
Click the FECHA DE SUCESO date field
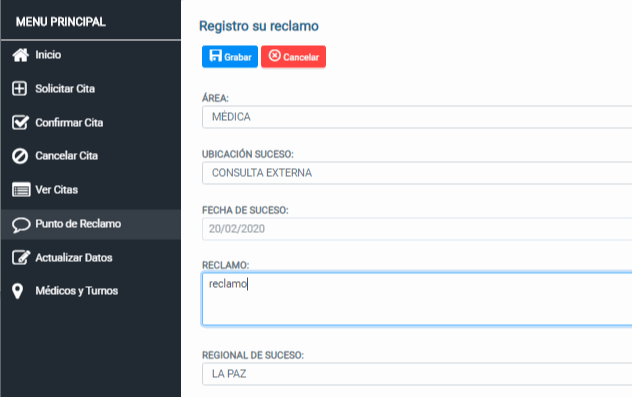417,229
